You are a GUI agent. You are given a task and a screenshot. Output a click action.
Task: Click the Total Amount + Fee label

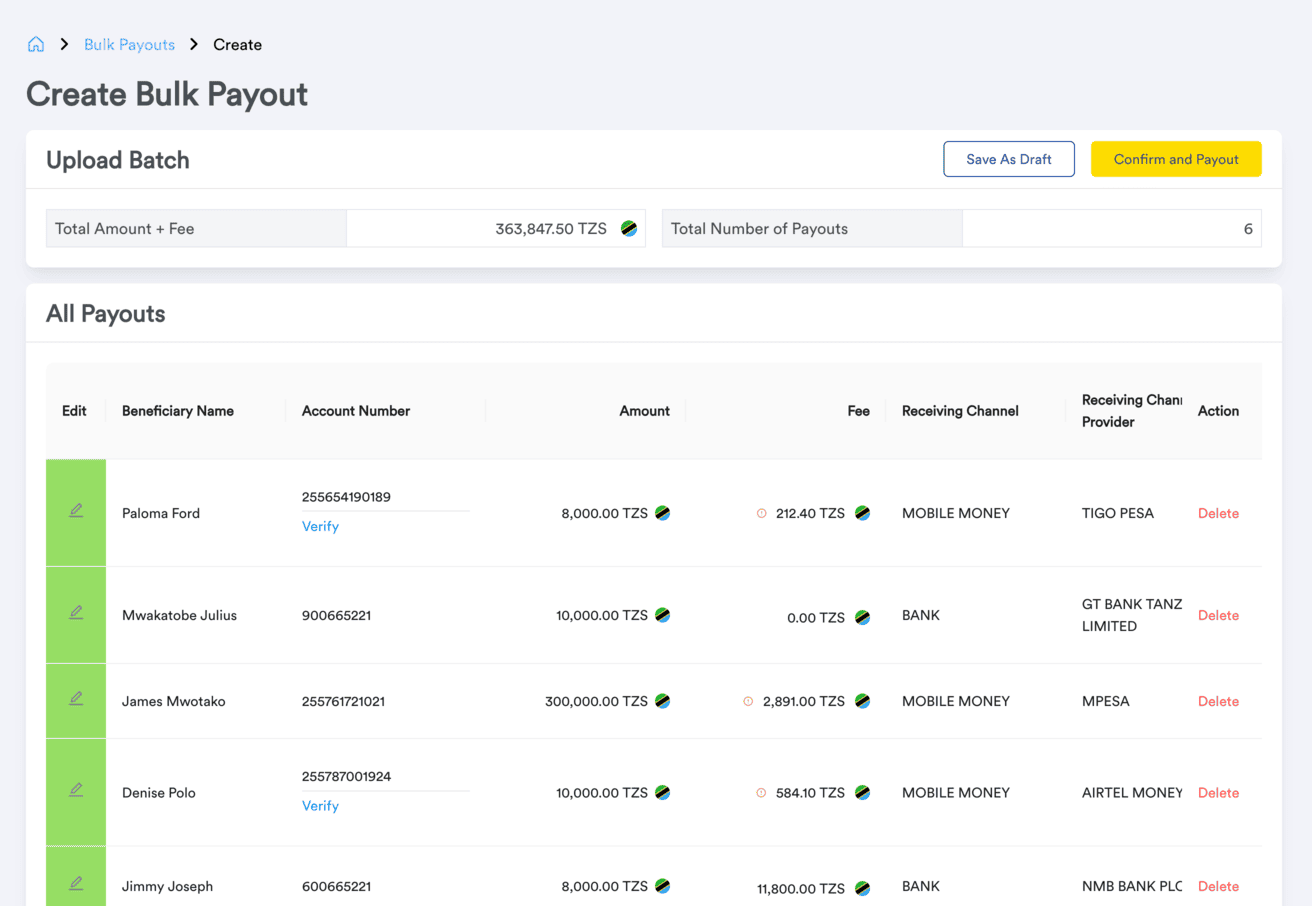coord(125,229)
